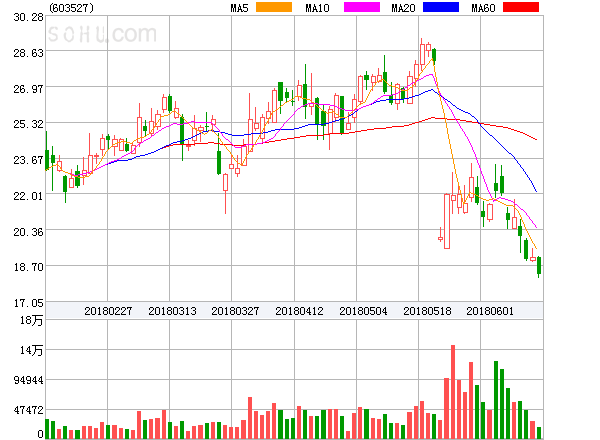This screenshot has height=440, width=600.
Task: Click the 28.63 price axis label
Action: (28, 53)
